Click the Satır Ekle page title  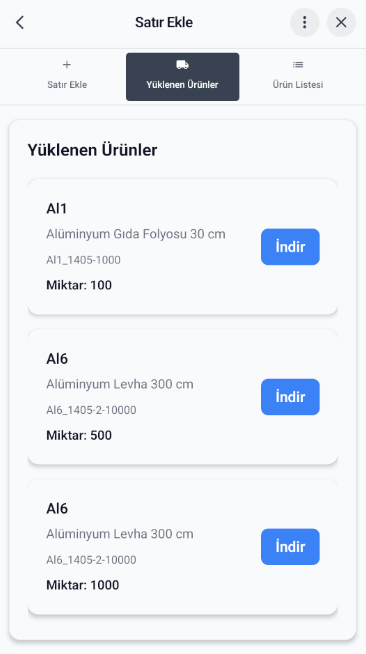point(164,23)
